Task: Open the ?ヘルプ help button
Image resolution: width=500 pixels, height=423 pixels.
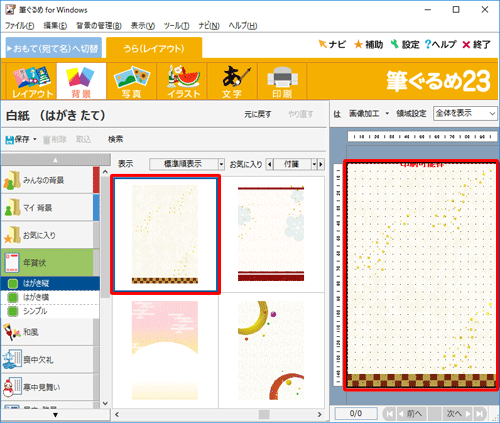Action: click(x=440, y=44)
